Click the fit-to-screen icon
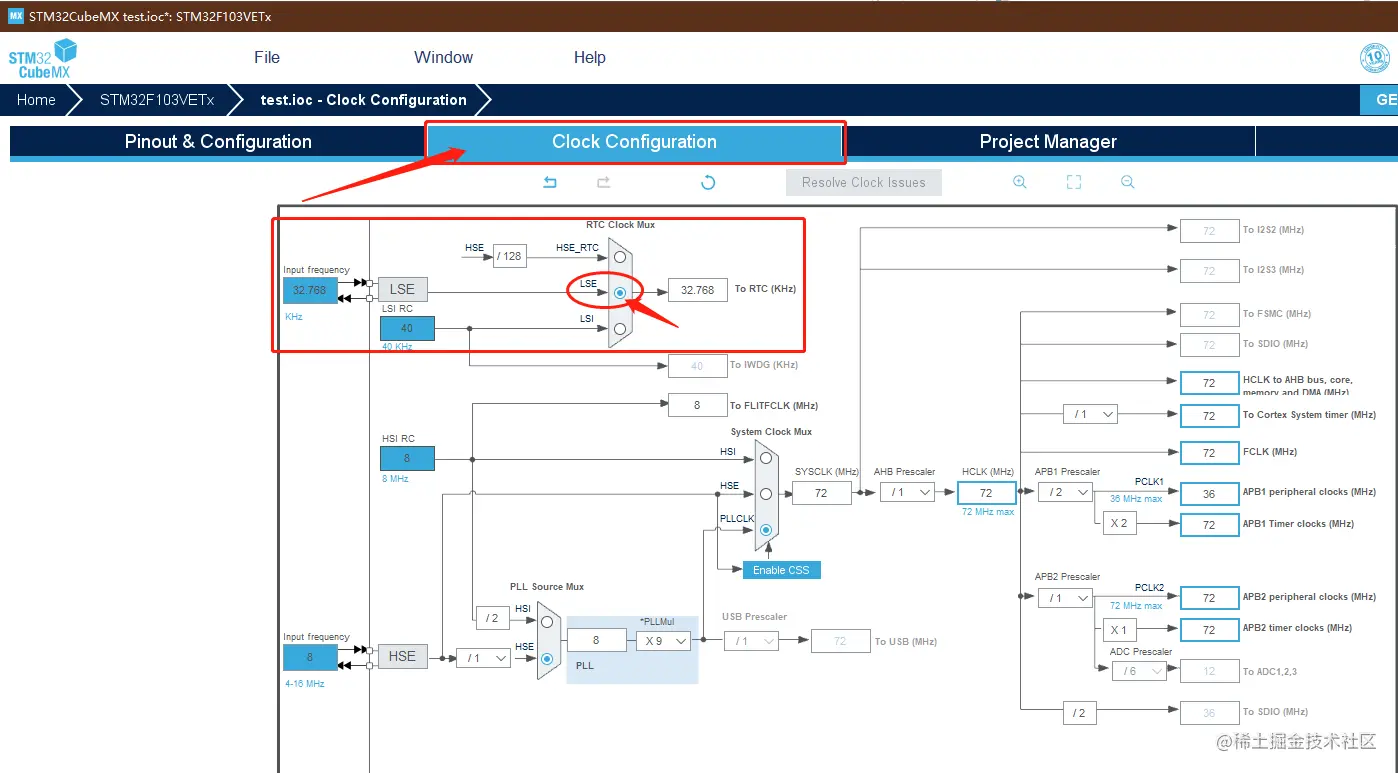This screenshot has height=773, width=1398. click(x=1074, y=182)
